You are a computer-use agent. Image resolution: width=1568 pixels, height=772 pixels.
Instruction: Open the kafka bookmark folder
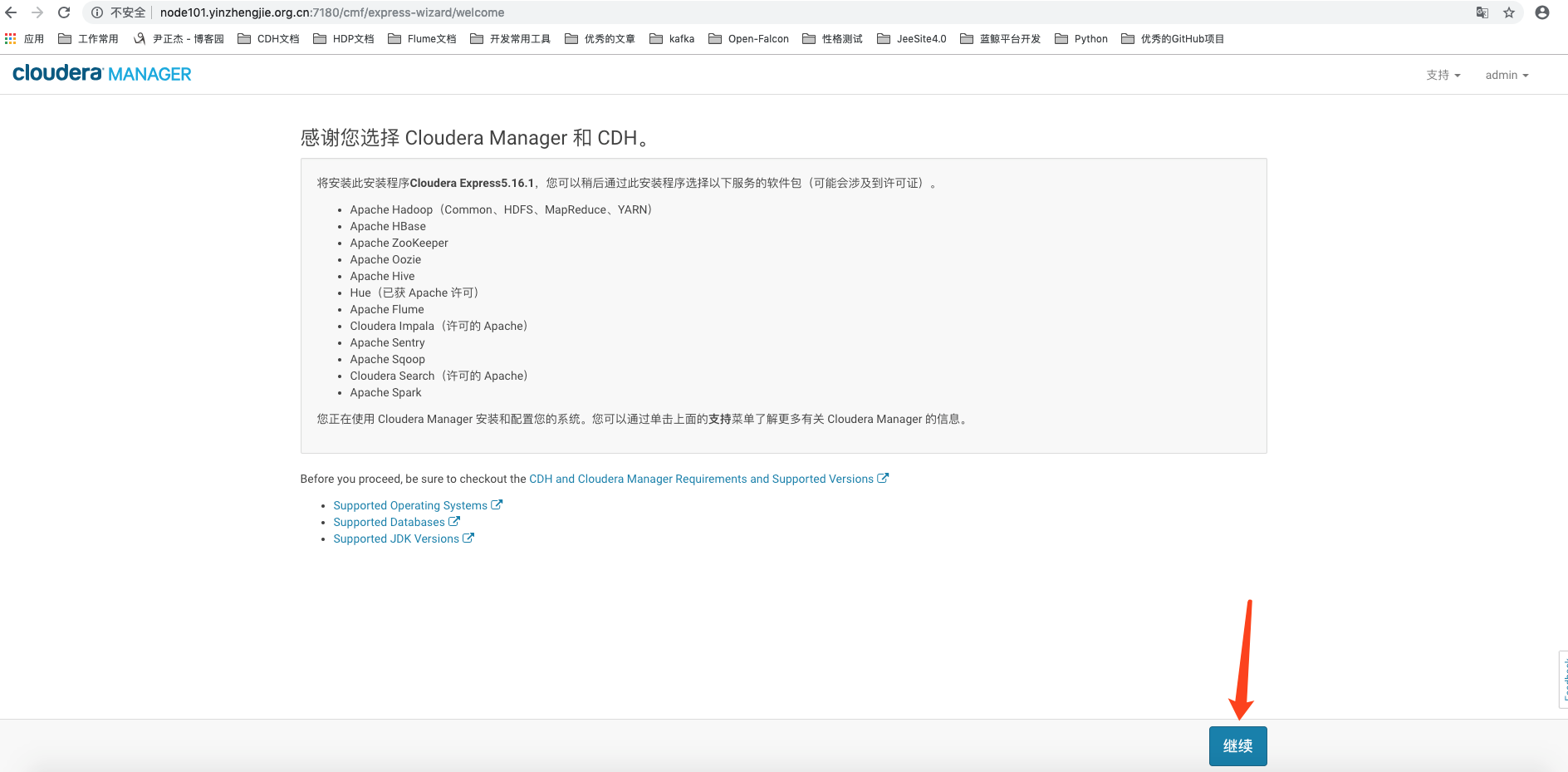pyautogui.click(x=672, y=39)
